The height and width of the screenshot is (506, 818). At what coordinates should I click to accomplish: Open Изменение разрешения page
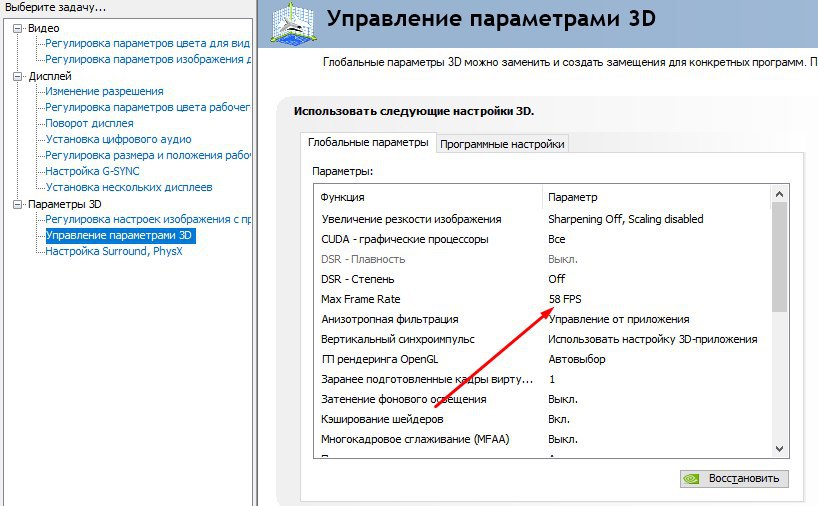point(104,91)
